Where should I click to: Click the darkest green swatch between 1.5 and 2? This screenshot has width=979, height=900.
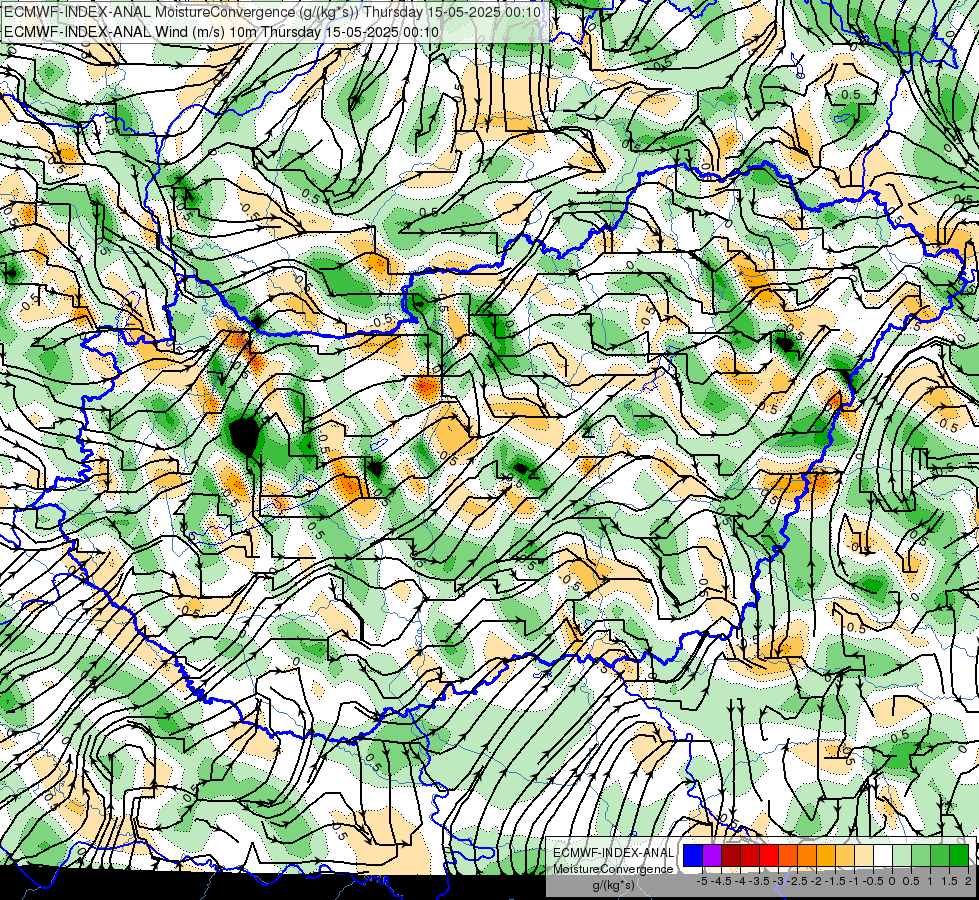959,855
